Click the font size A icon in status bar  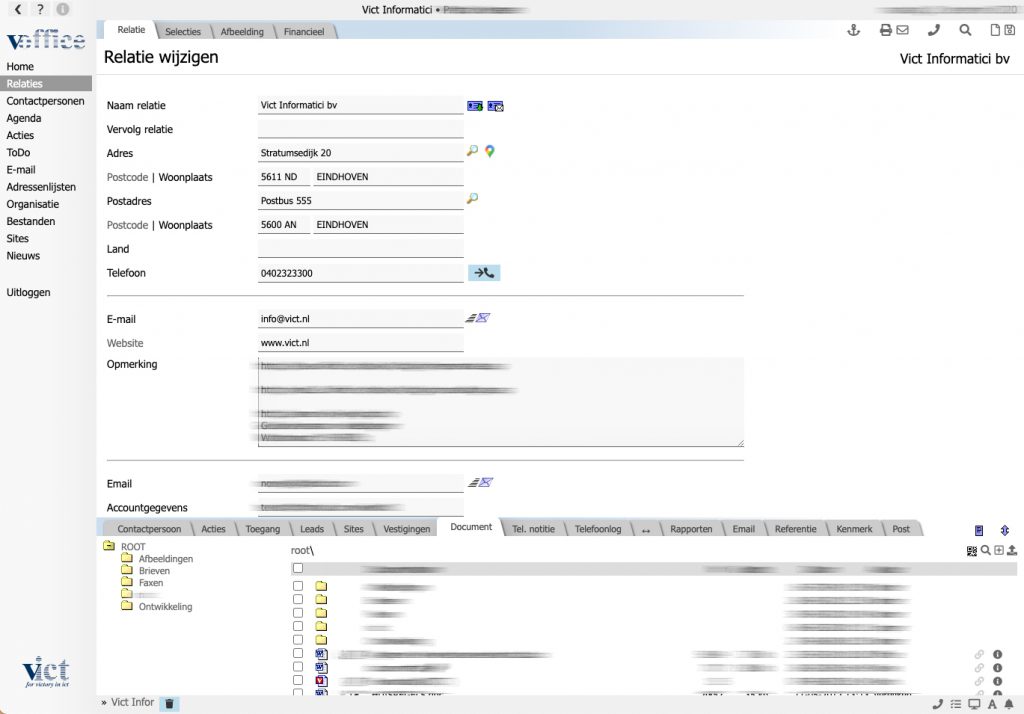pos(992,704)
